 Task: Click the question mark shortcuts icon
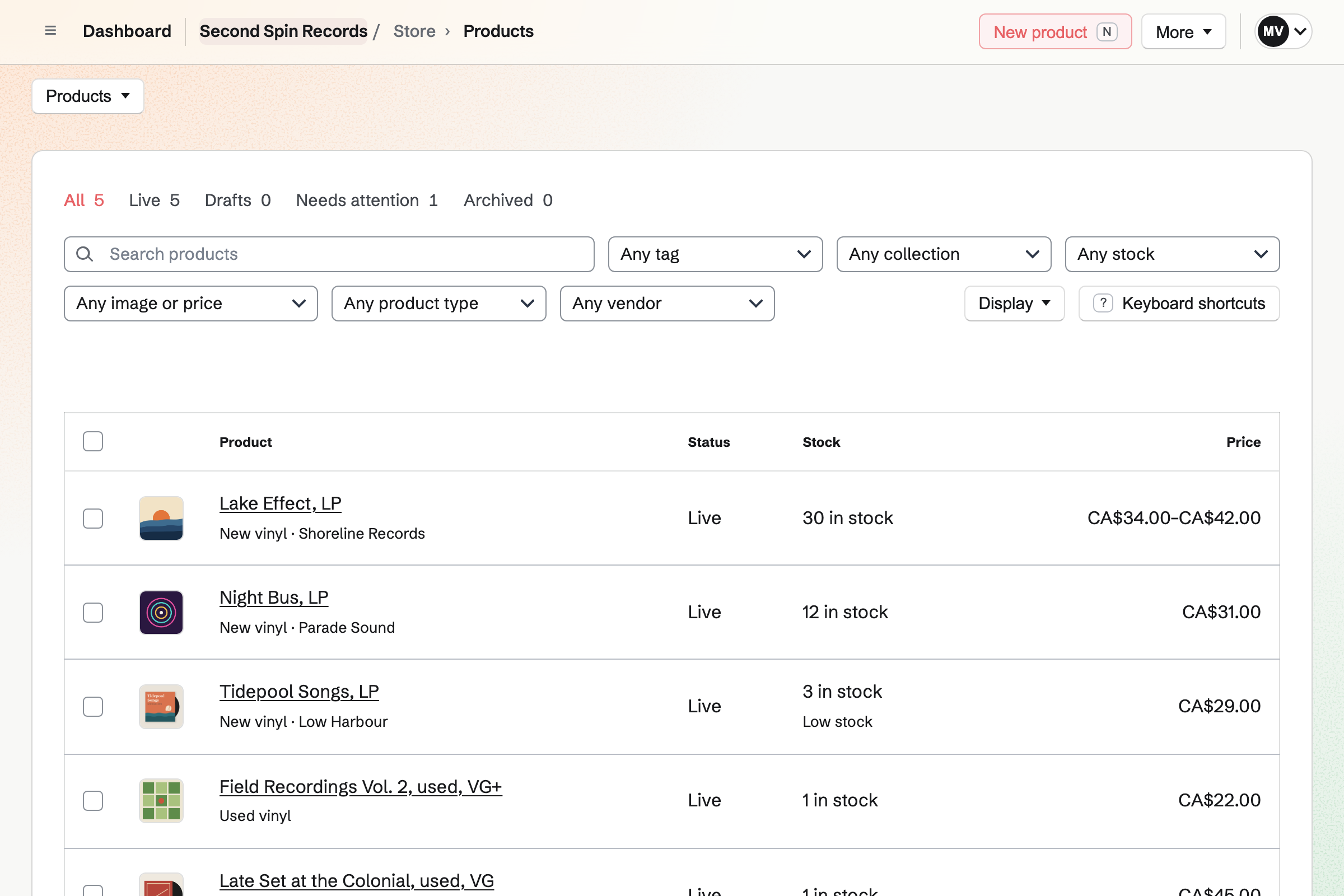(x=1103, y=304)
